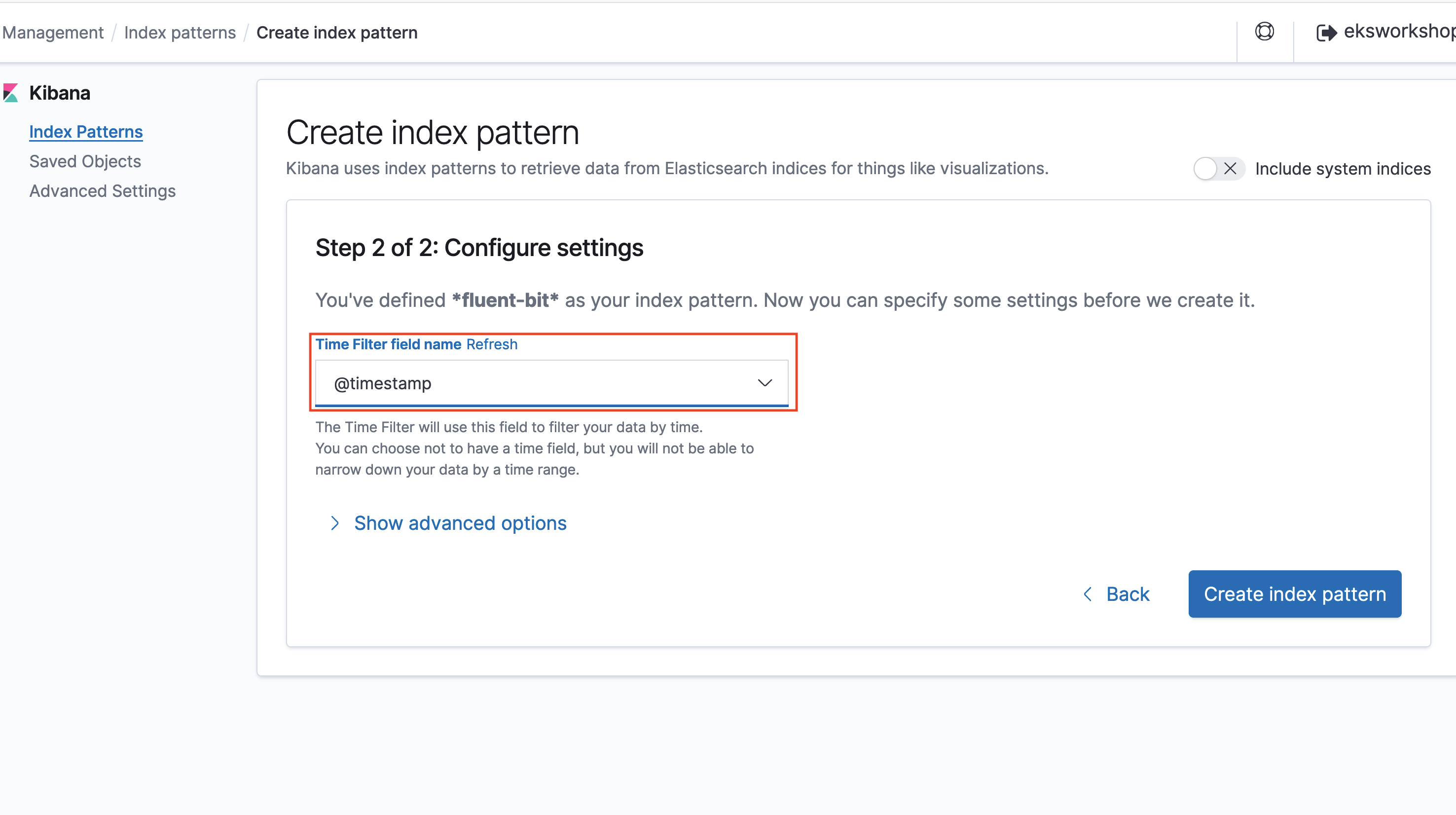This screenshot has width=1456, height=815.
Task: Click the Saved Objects navigation item
Action: 84,161
